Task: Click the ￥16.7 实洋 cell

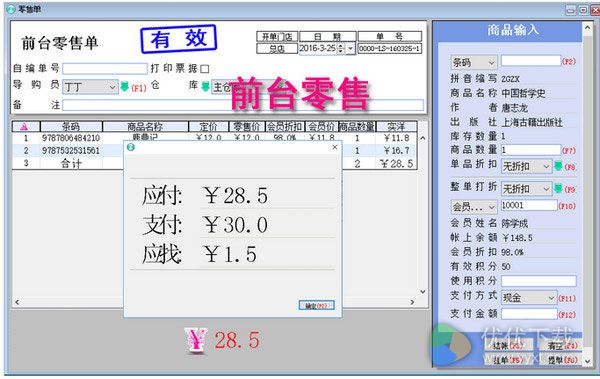Action: [x=397, y=150]
